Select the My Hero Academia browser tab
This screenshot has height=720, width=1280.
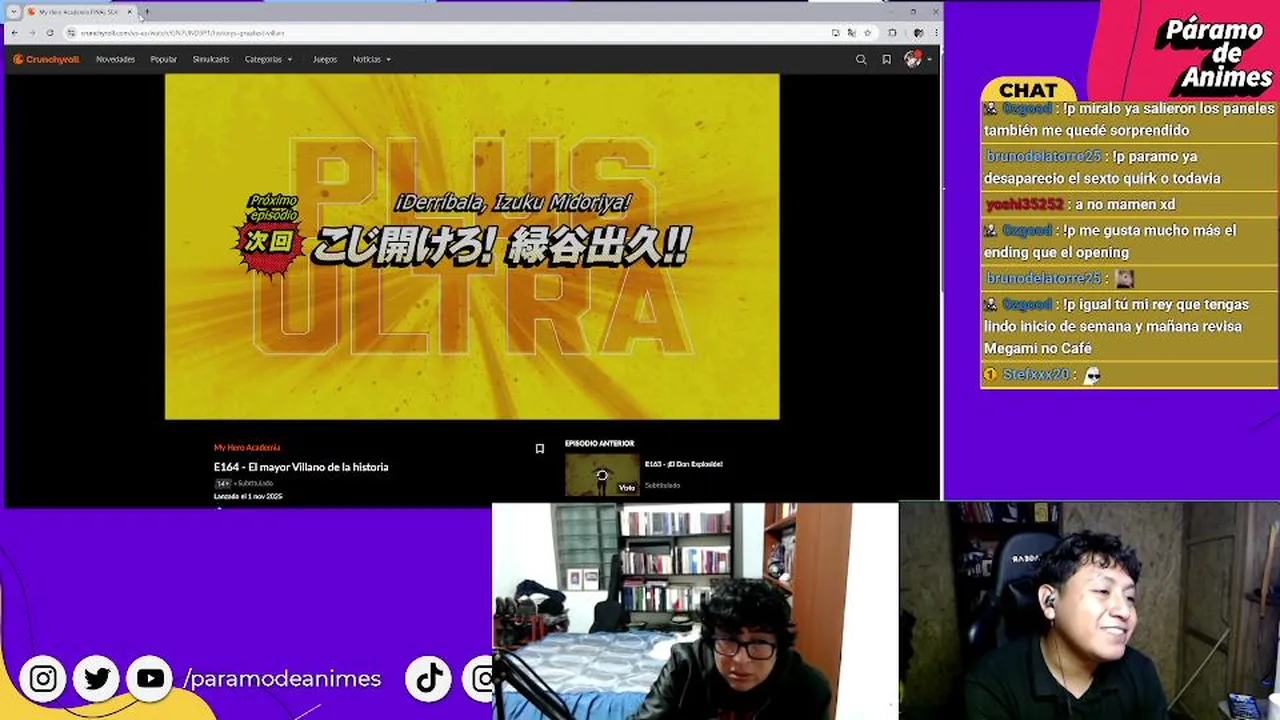click(80, 12)
